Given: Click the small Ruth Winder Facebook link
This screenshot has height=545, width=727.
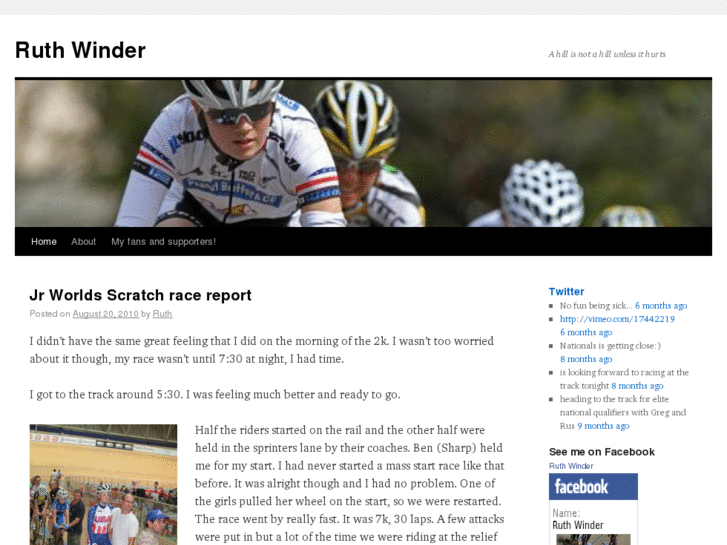Looking at the screenshot, I should click(571, 466).
